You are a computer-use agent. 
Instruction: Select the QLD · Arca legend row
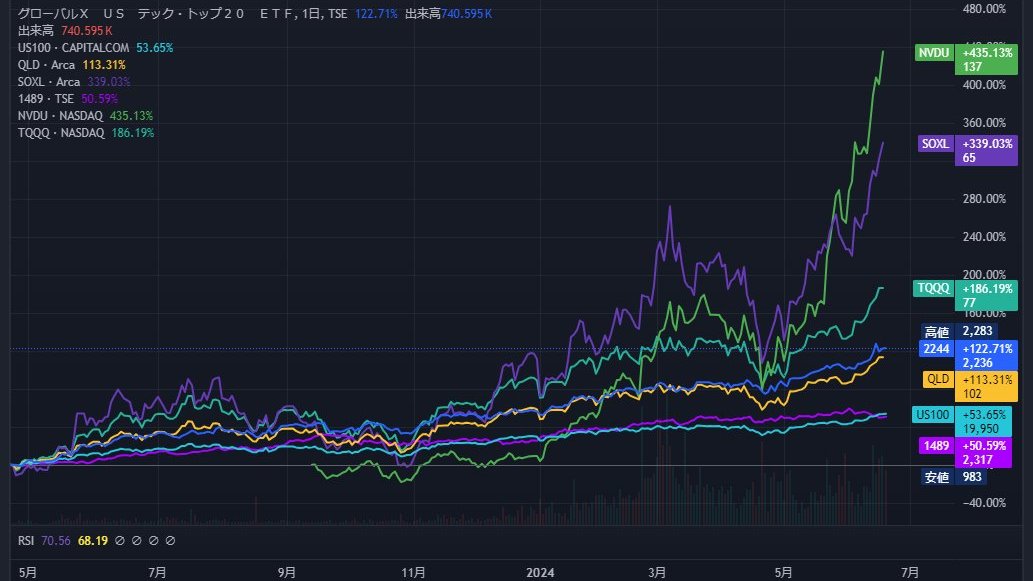pos(72,65)
